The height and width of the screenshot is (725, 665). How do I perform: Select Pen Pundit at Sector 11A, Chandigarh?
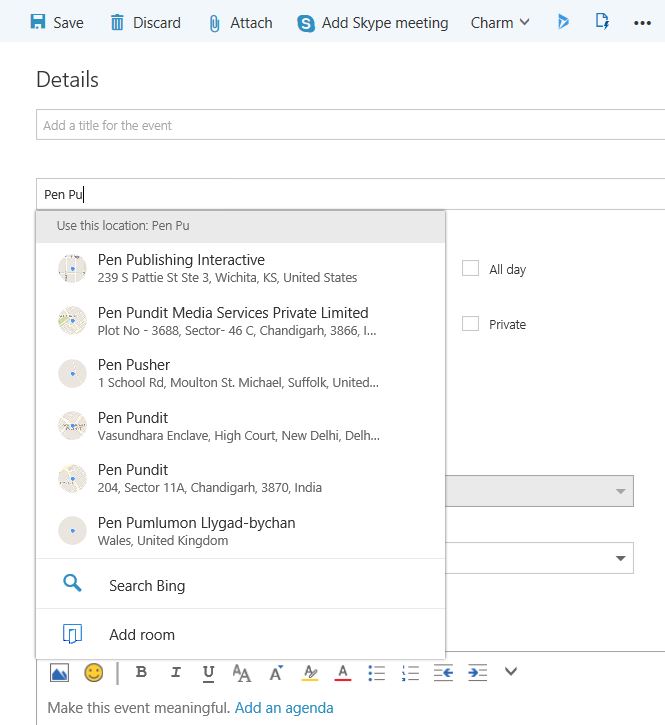(x=240, y=478)
